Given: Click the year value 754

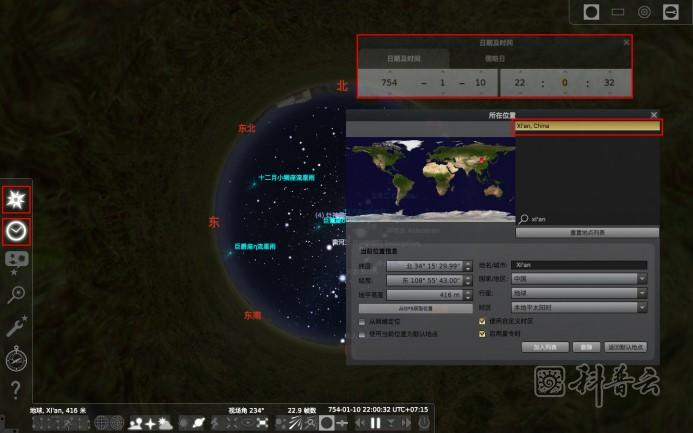Looking at the screenshot, I should tap(389, 83).
